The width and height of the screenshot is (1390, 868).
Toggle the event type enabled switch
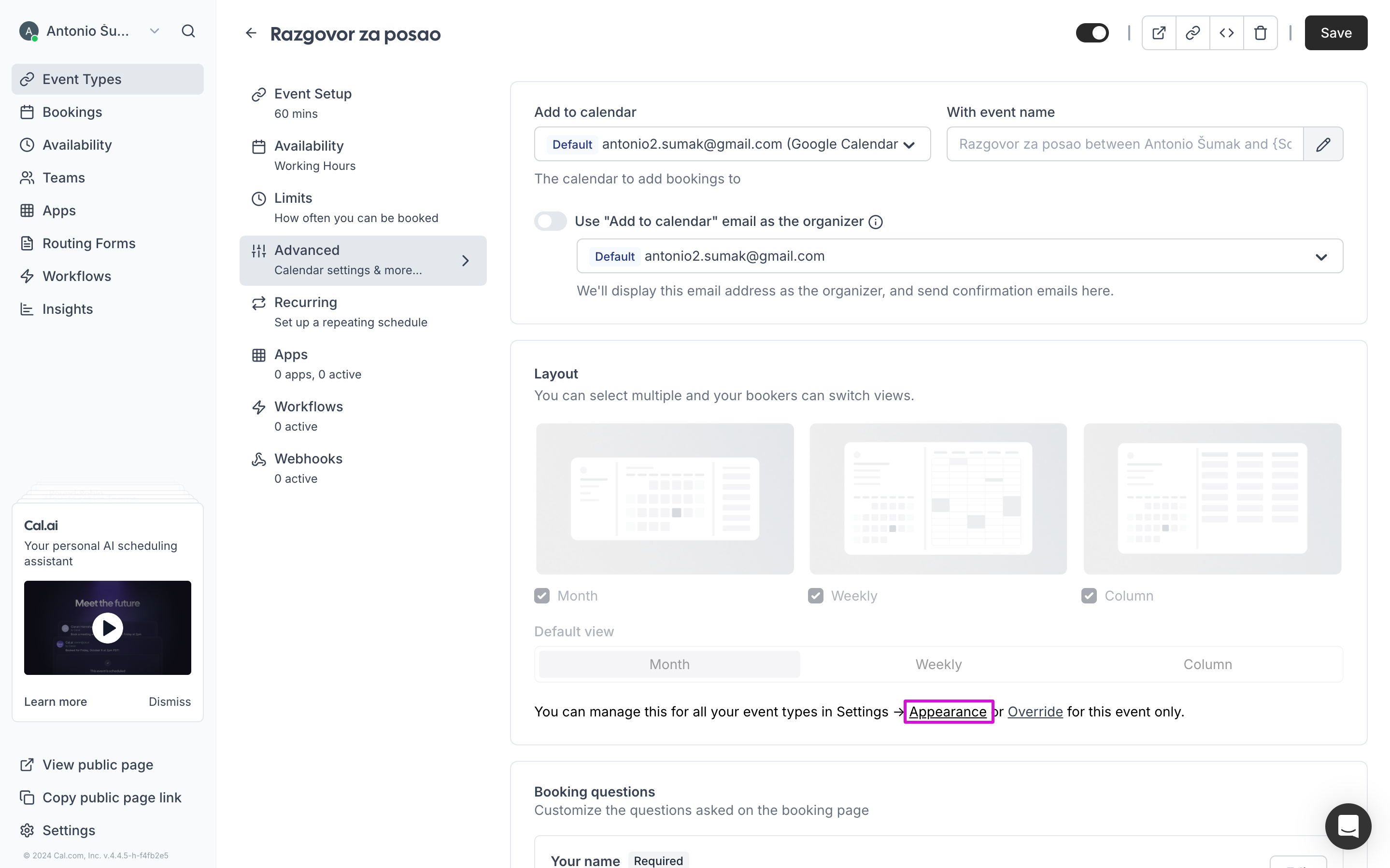[1092, 33]
